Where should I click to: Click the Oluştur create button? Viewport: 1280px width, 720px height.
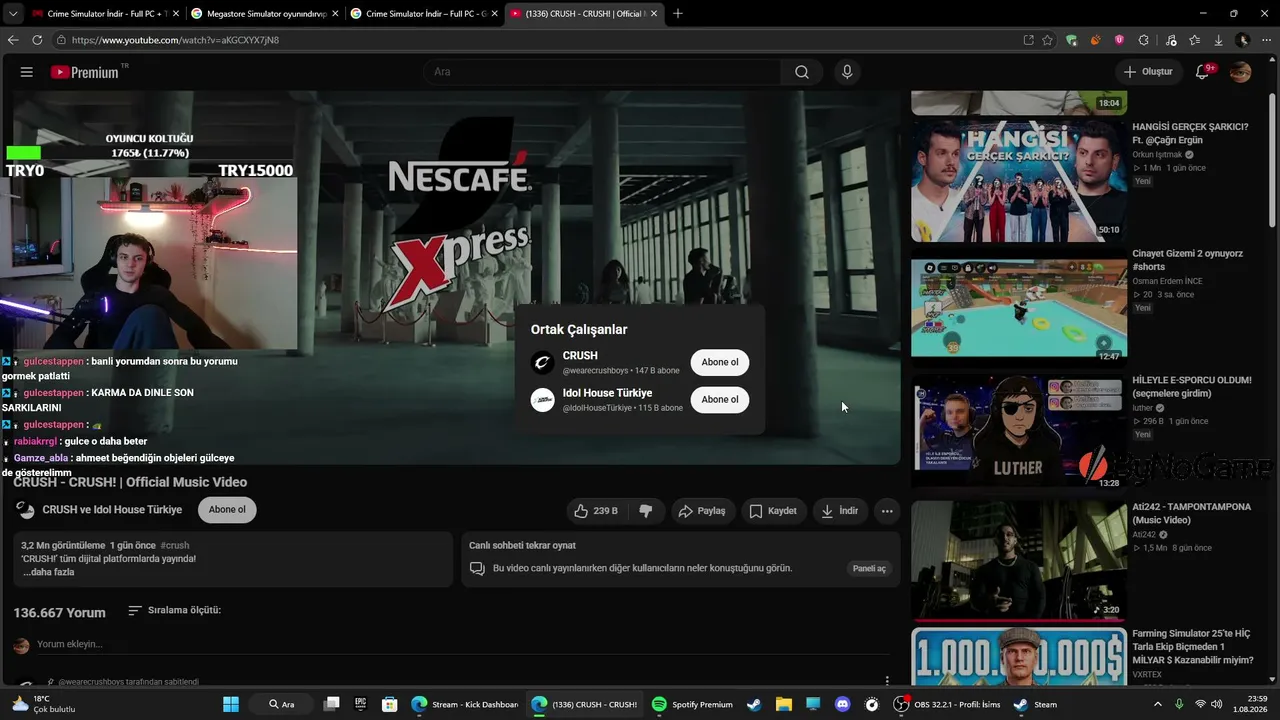pyautogui.click(x=1148, y=72)
